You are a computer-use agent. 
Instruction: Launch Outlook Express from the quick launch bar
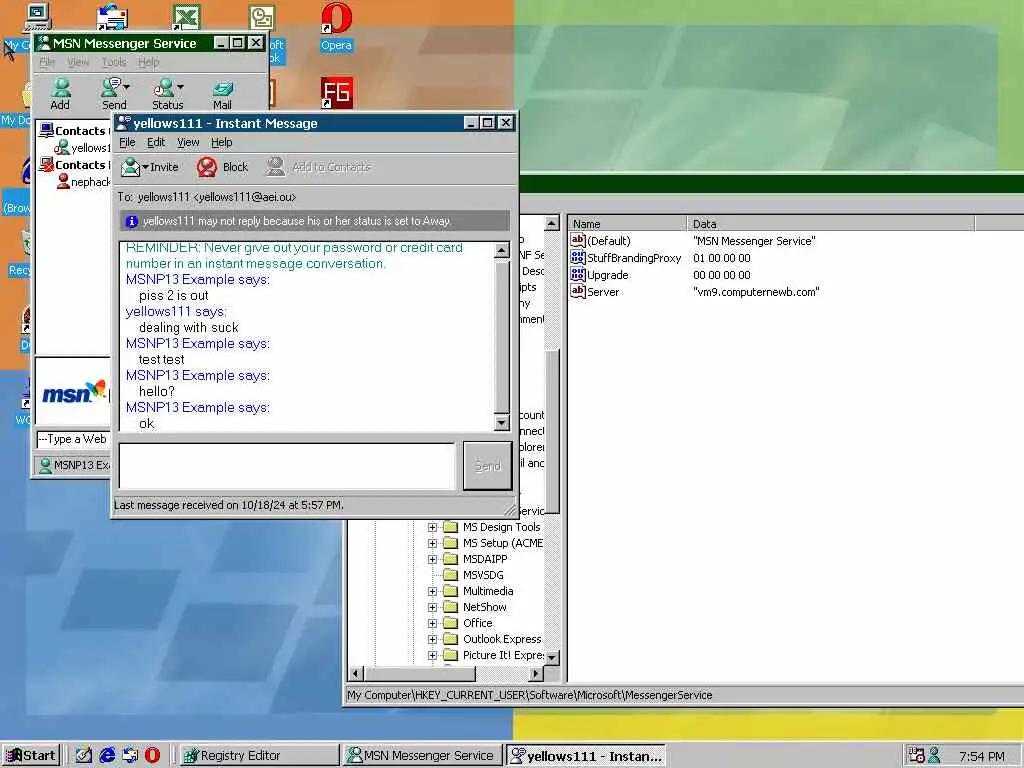pyautogui.click(x=130, y=756)
